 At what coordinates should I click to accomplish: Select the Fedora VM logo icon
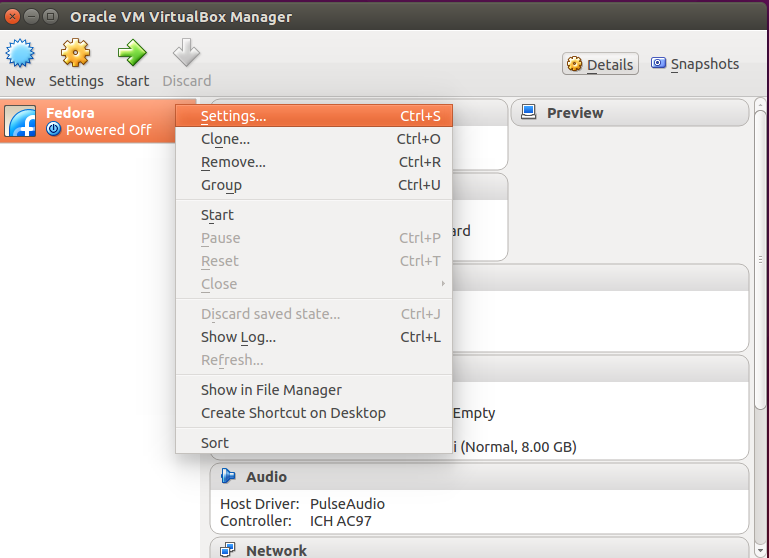point(20,121)
